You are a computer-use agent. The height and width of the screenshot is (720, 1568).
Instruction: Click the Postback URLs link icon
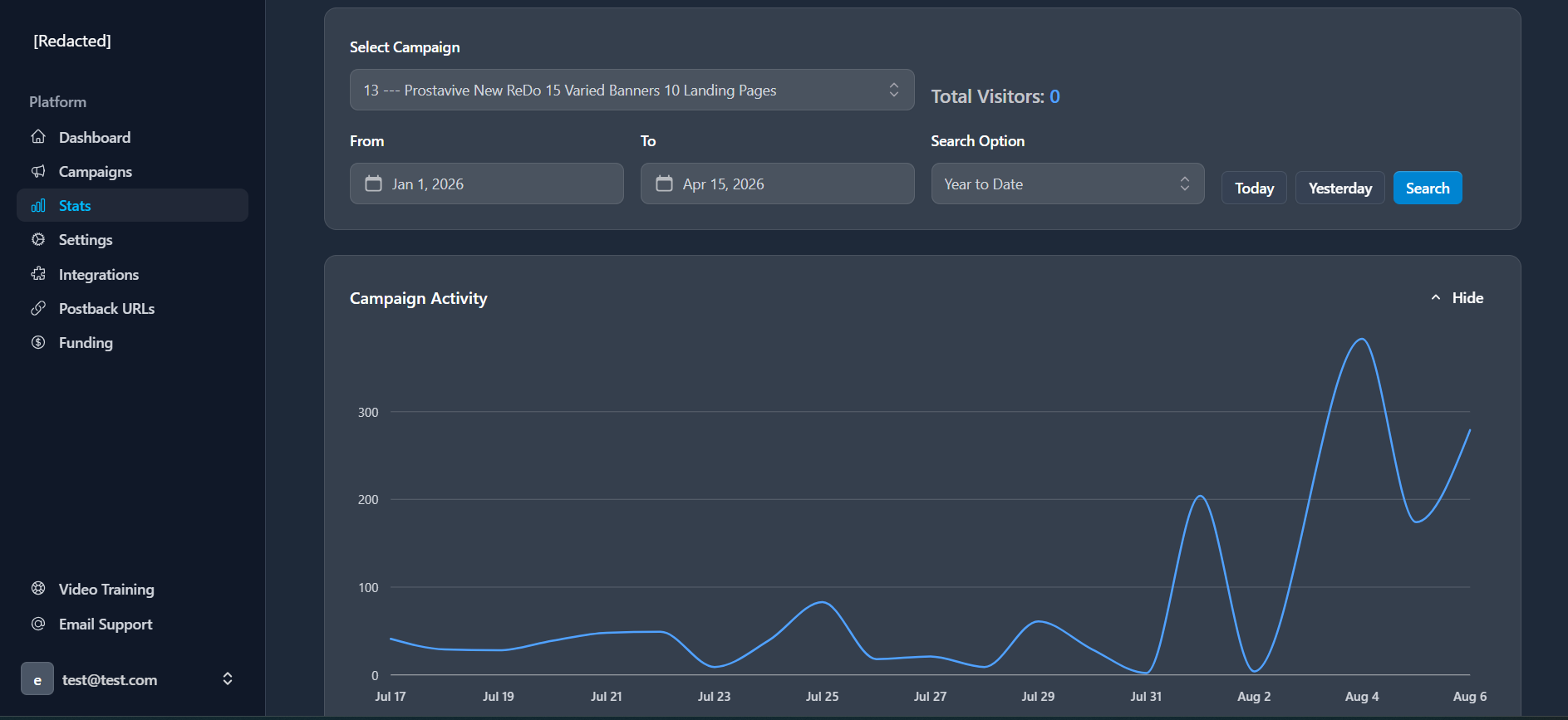(x=38, y=308)
